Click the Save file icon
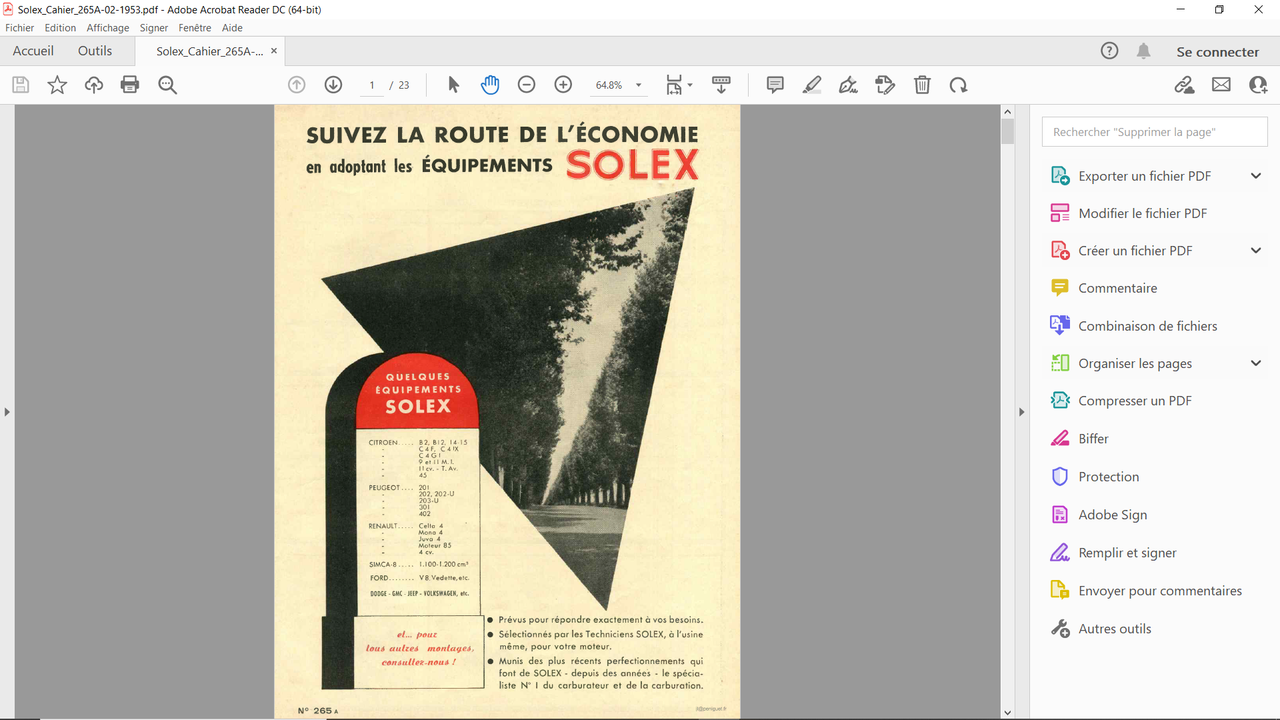Image resolution: width=1280 pixels, height=720 pixels. coord(20,85)
